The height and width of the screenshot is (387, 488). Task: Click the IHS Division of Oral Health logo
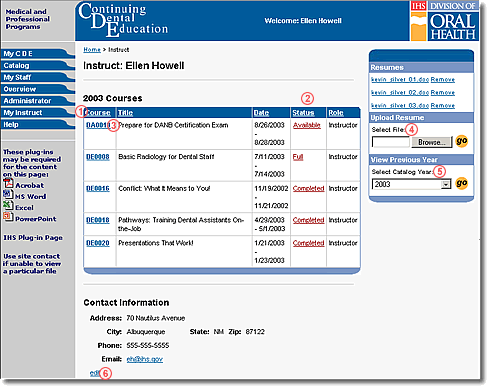444,21
